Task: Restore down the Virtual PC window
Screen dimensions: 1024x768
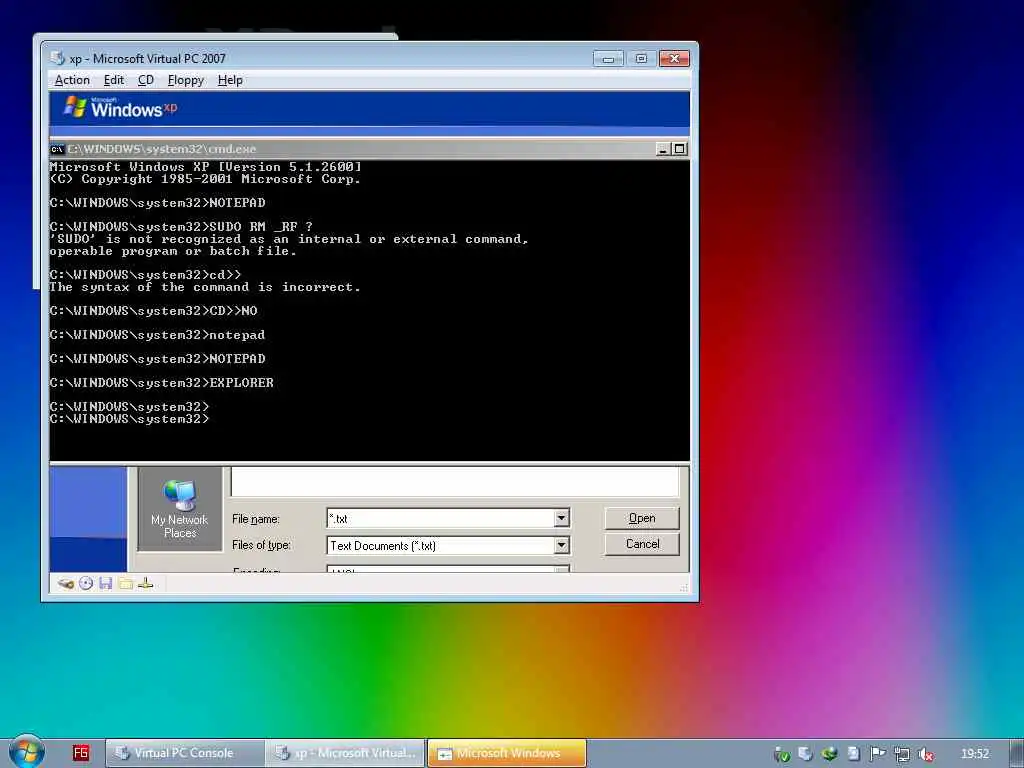Action: [641, 59]
